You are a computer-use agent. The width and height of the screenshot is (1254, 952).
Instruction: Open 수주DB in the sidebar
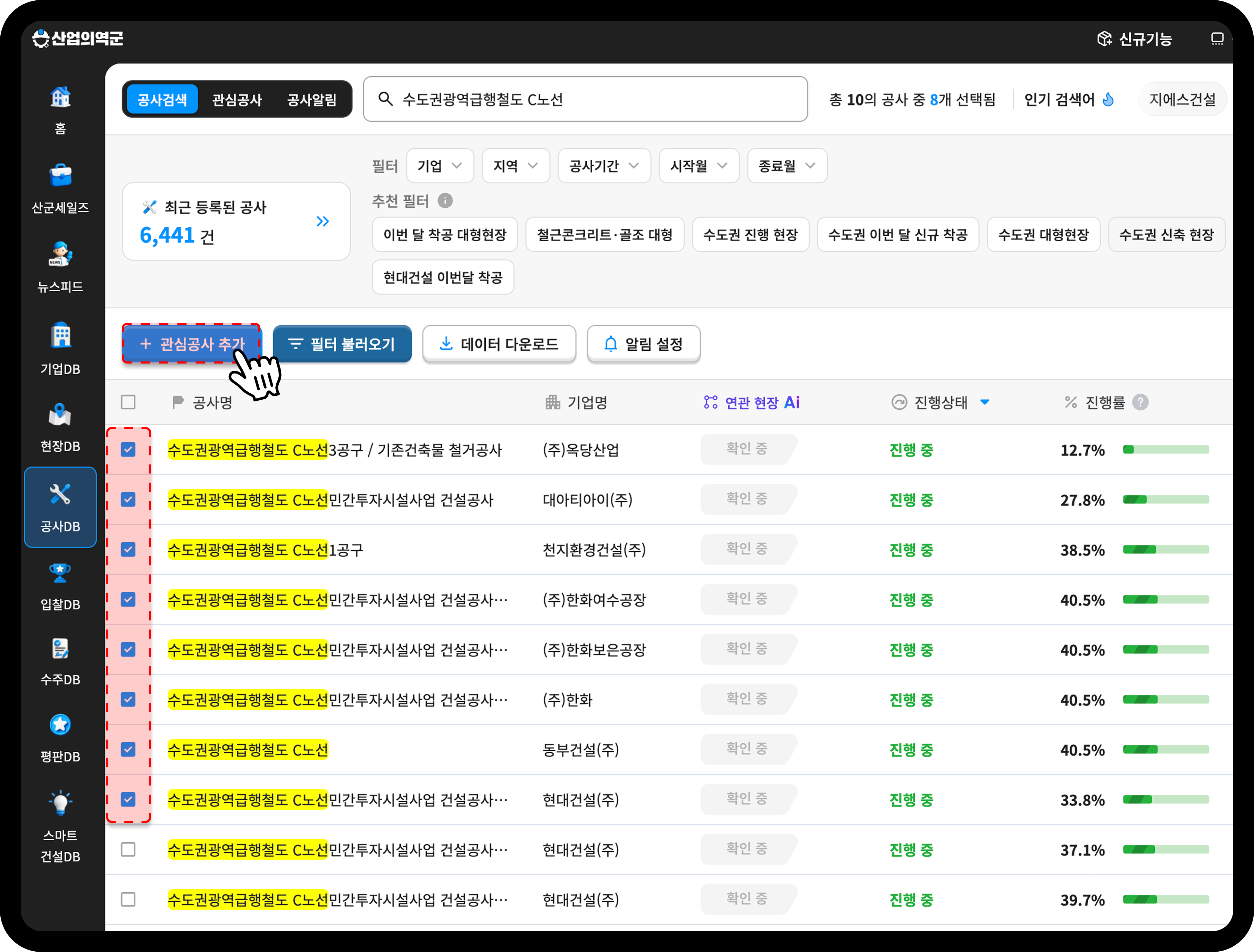(60, 662)
